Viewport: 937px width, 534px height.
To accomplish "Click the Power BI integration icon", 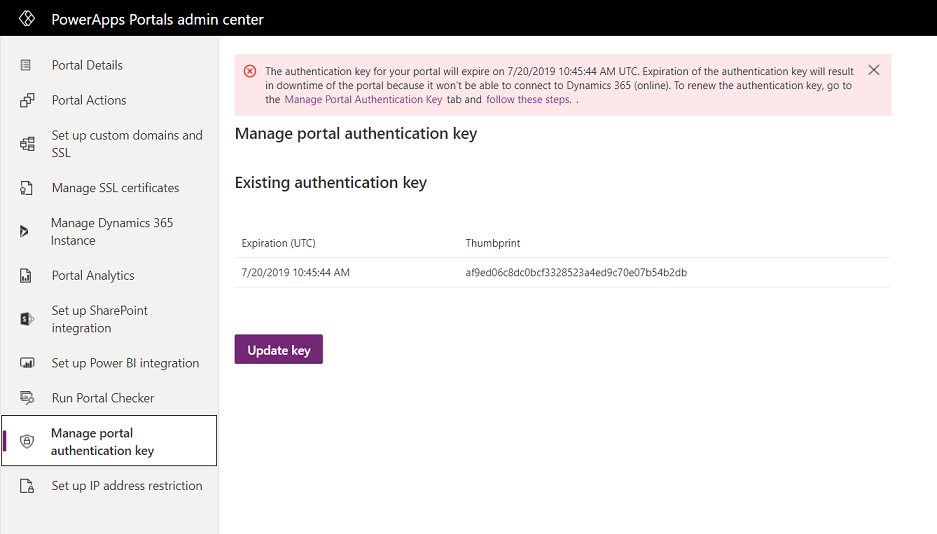I will point(27,363).
